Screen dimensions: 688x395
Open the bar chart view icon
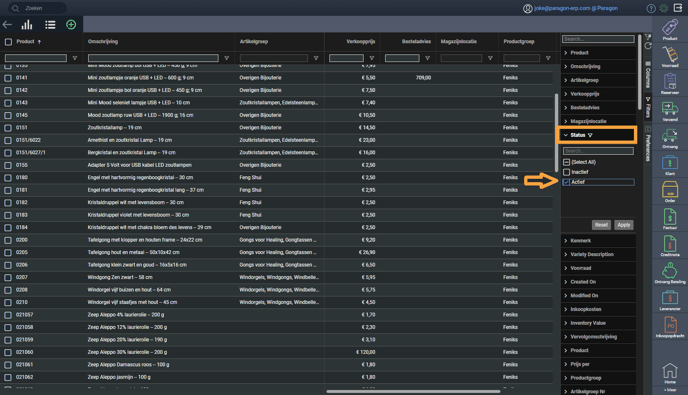coord(27,25)
